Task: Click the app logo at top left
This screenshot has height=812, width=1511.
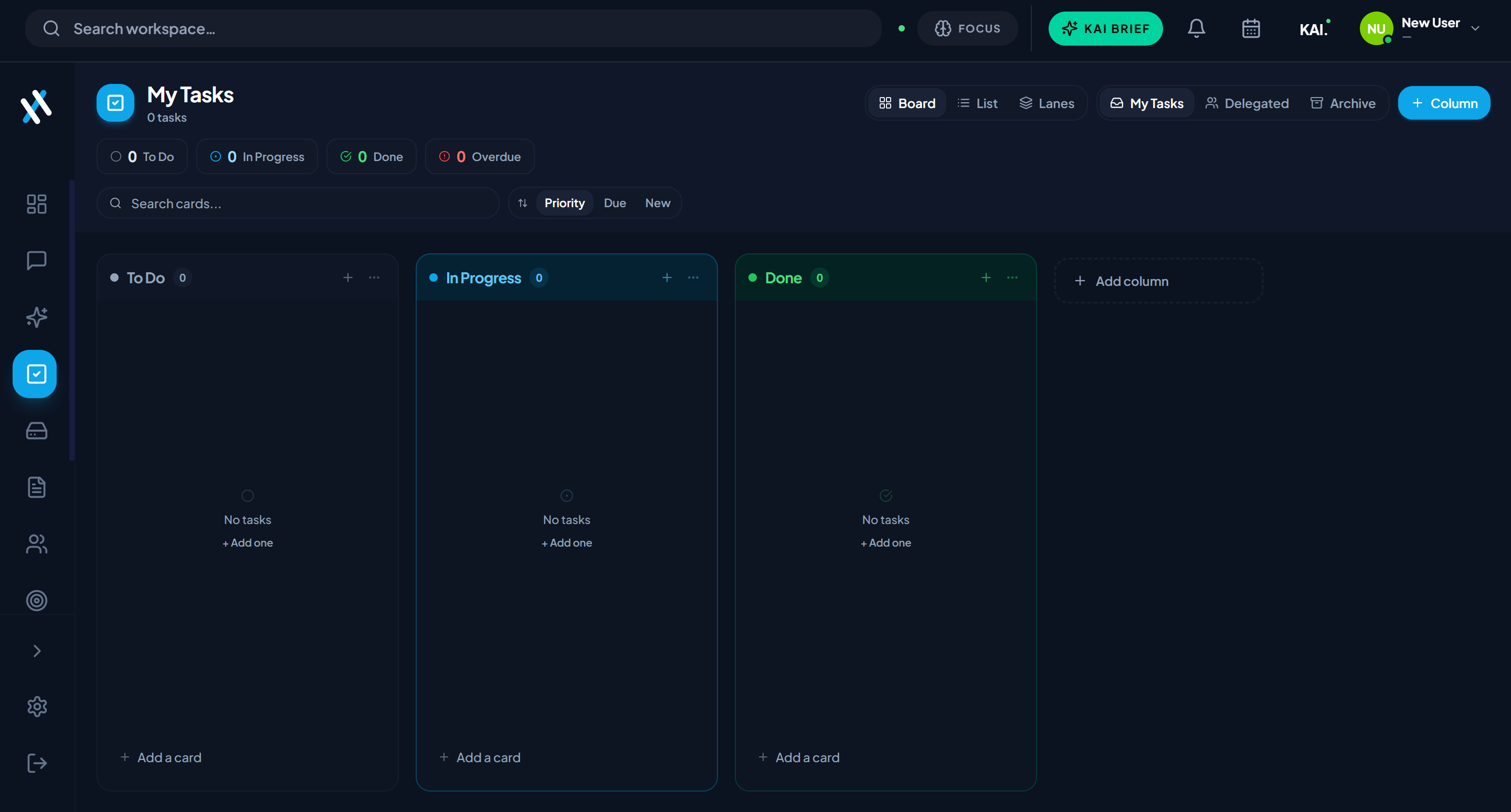Action: point(36,106)
